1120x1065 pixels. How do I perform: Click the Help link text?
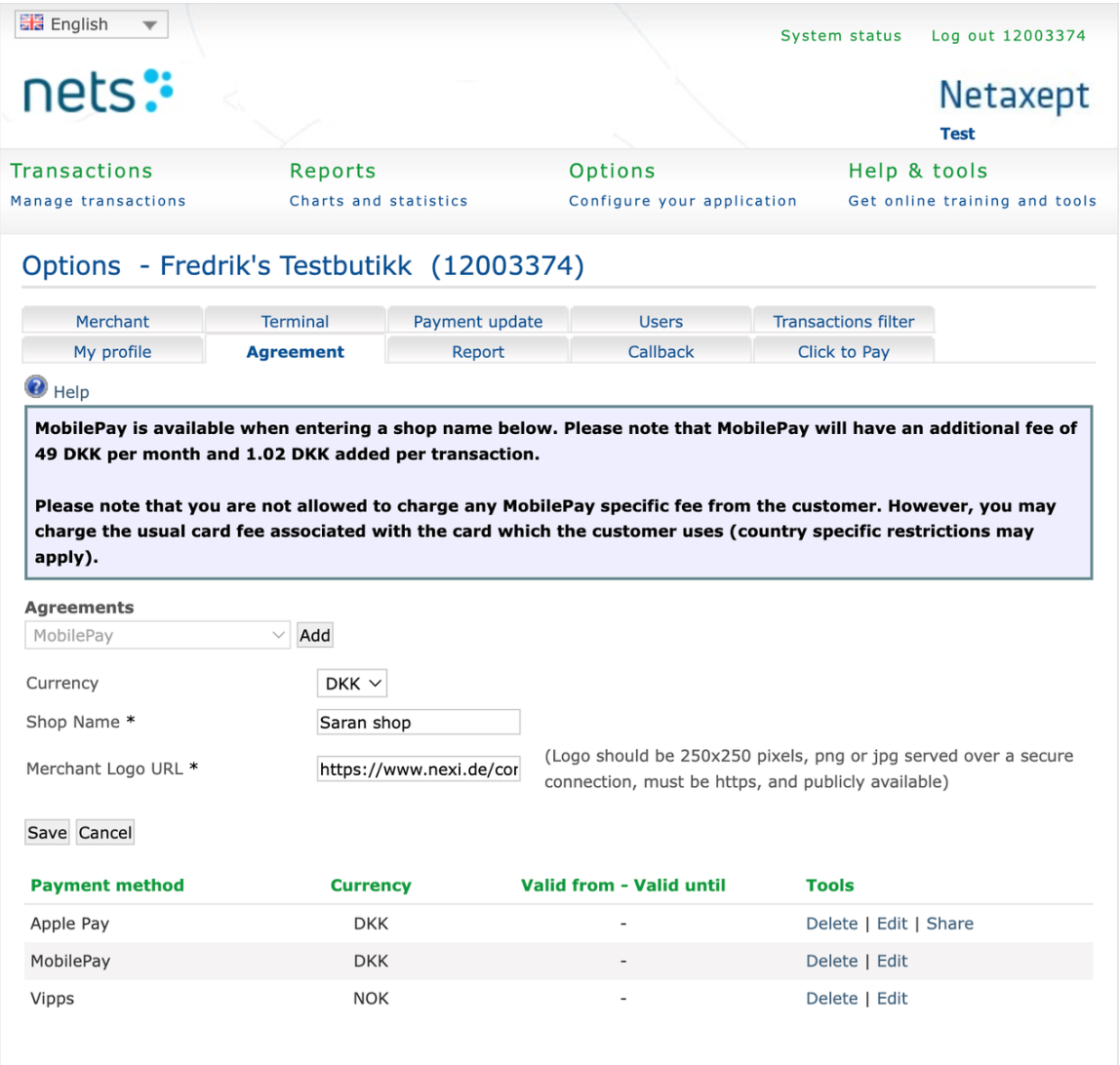click(71, 392)
